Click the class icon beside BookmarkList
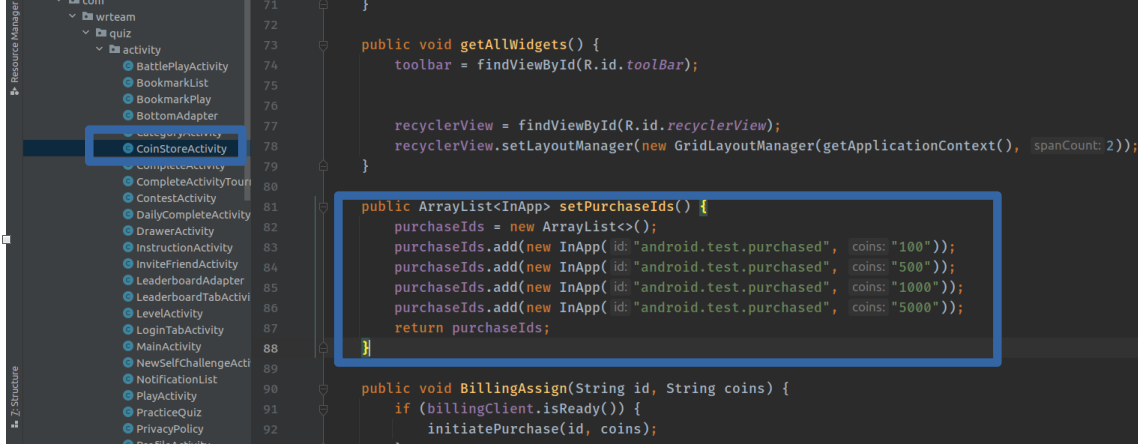 click(x=128, y=83)
